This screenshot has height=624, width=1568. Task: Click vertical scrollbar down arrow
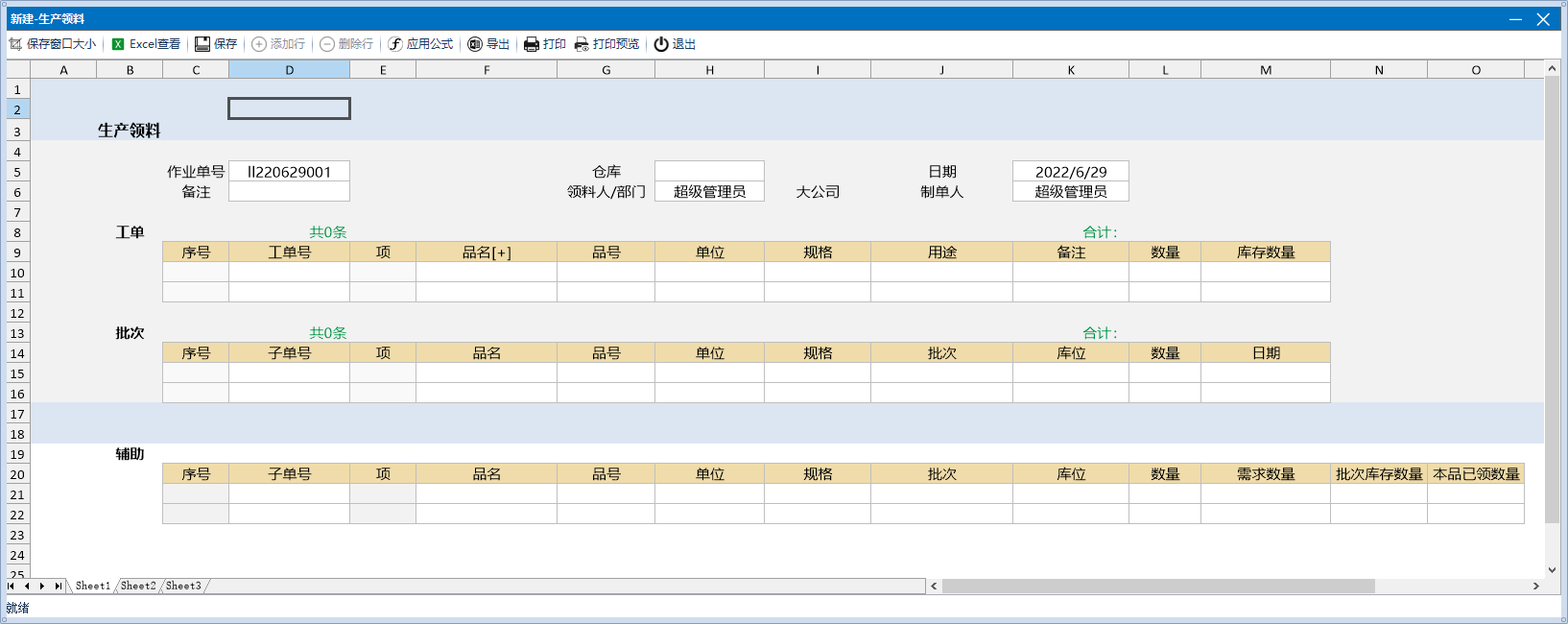1552,570
